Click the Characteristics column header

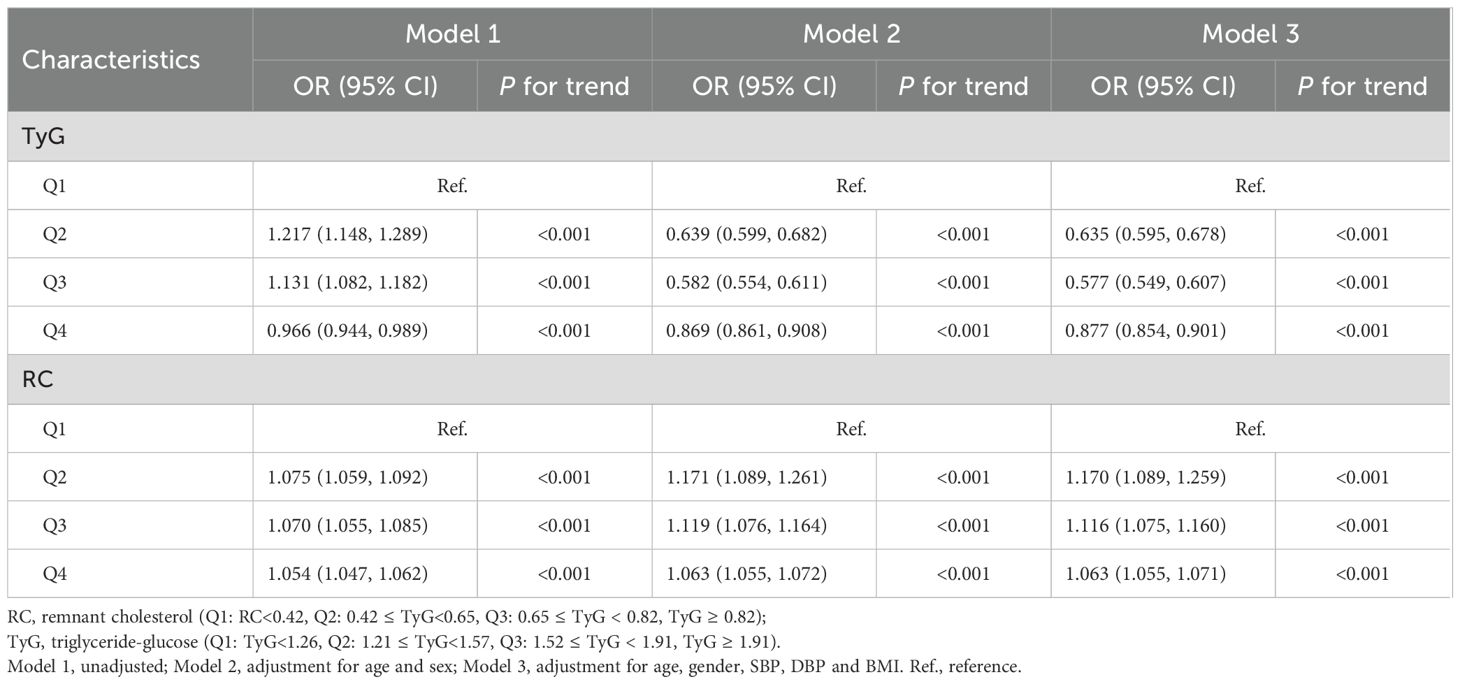click(x=111, y=60)
